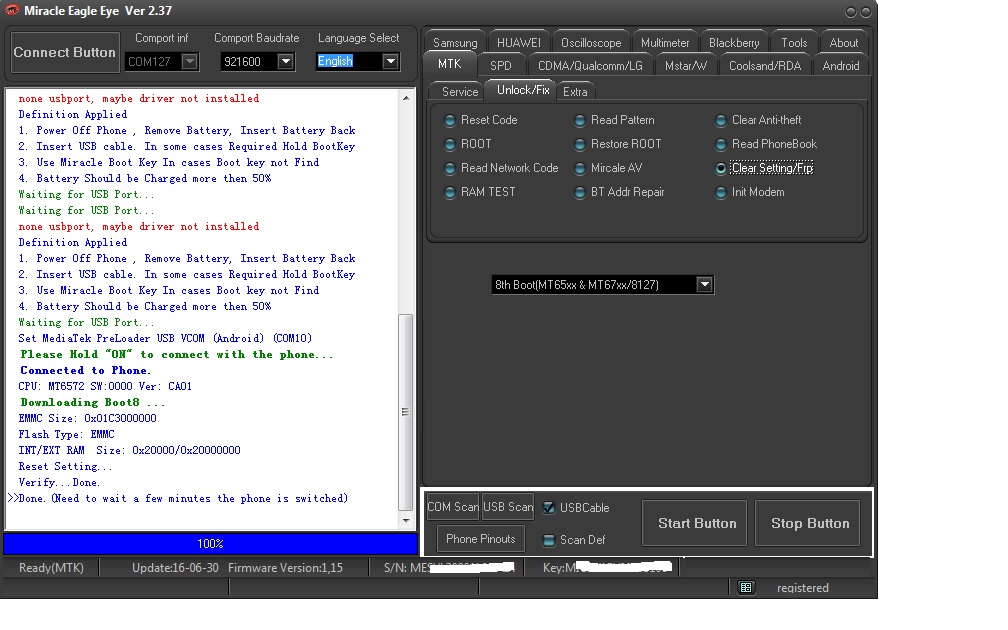Click the COM Scan button
The image size is (1008, 630).
coord(453,507)
